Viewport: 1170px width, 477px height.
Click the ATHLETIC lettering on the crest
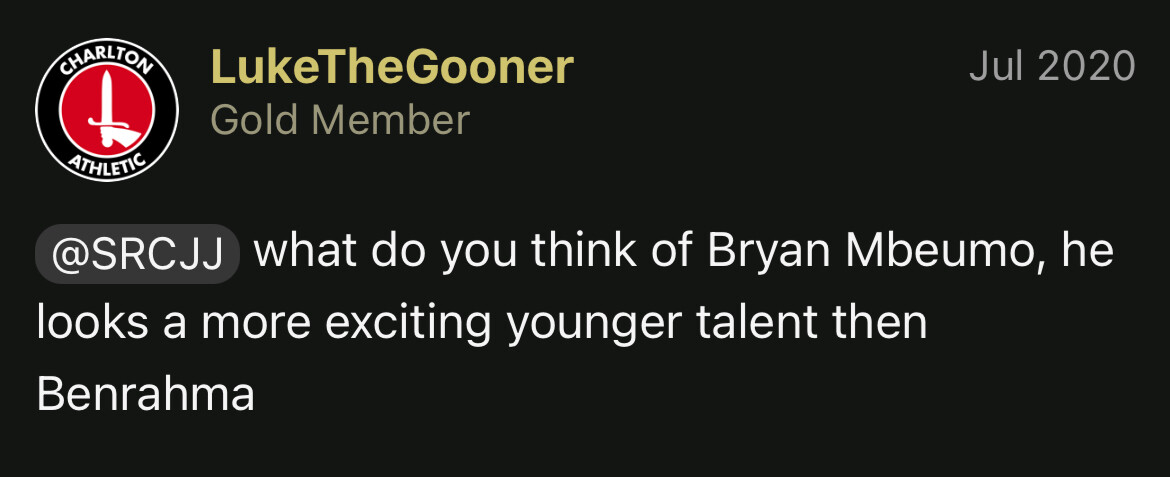[x=107, y=162]
